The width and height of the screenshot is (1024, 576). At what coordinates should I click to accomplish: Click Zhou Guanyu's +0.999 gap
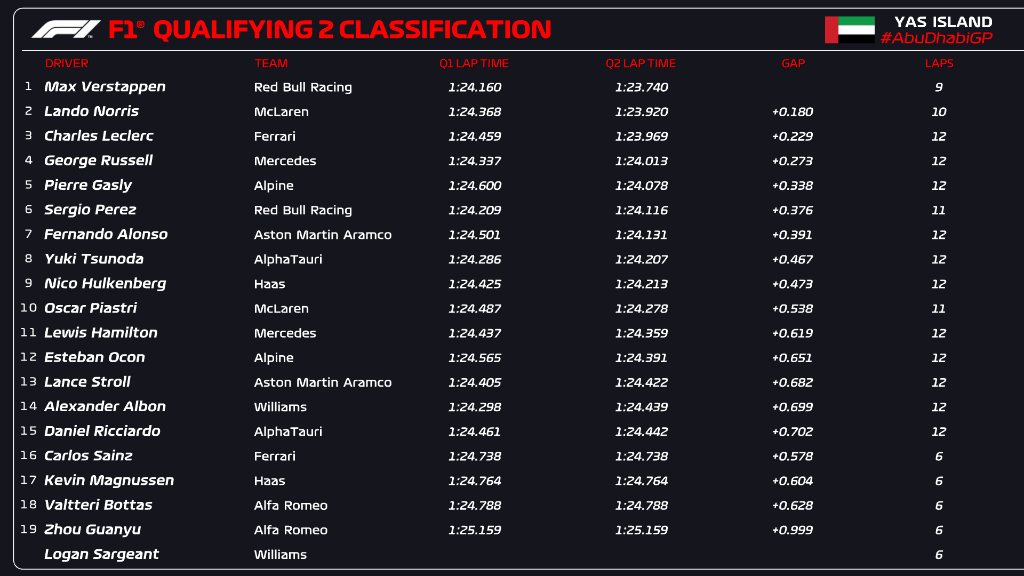pos(792,530)
